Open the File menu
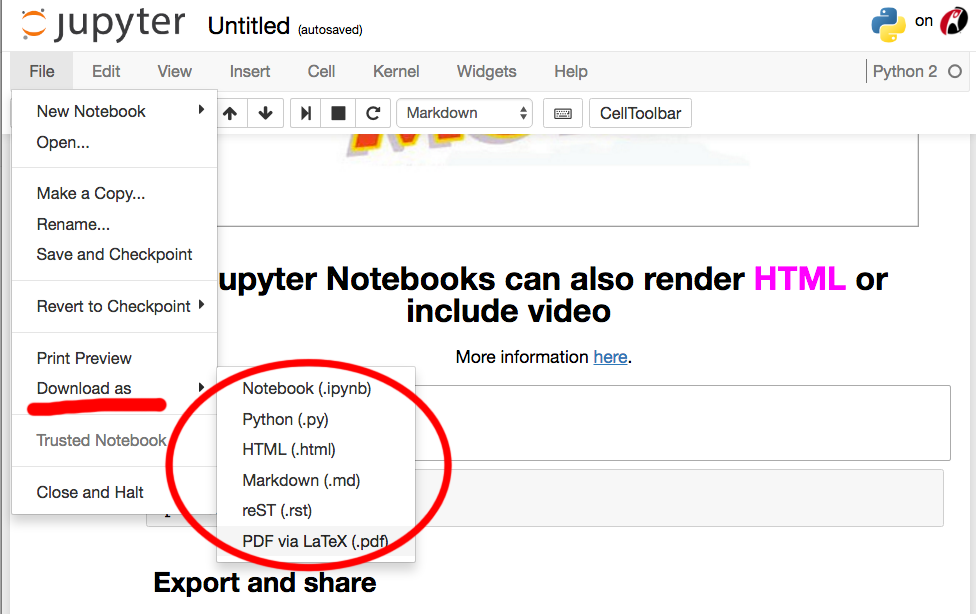The height and width of the screenshot is (614, 976). point(42,72)
